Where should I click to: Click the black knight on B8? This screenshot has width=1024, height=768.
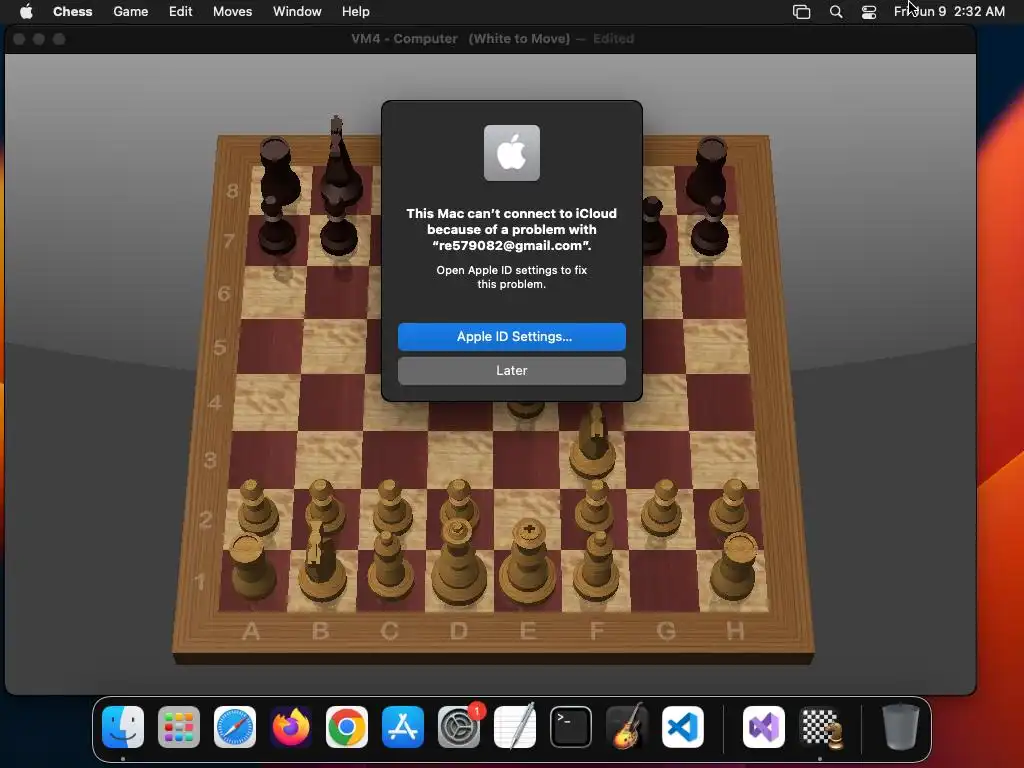tap(340, 160)
